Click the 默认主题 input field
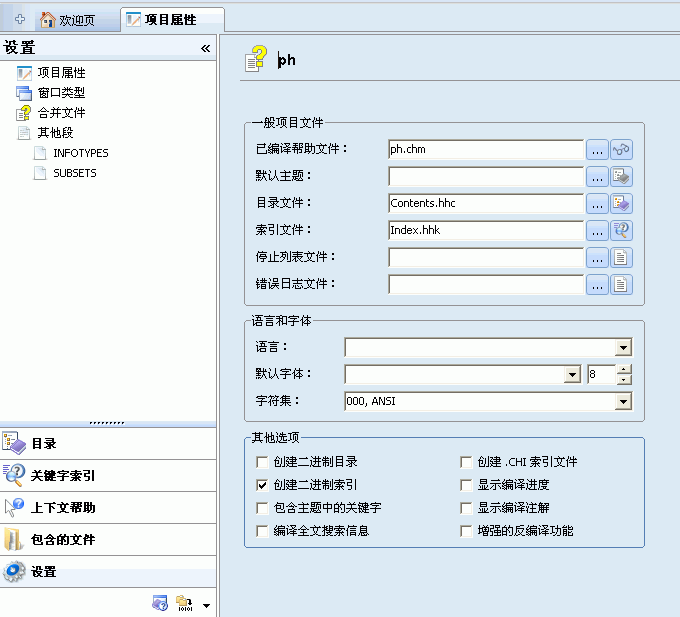The width and height of the screenshot is (680, 617). [x=486, y=176]
